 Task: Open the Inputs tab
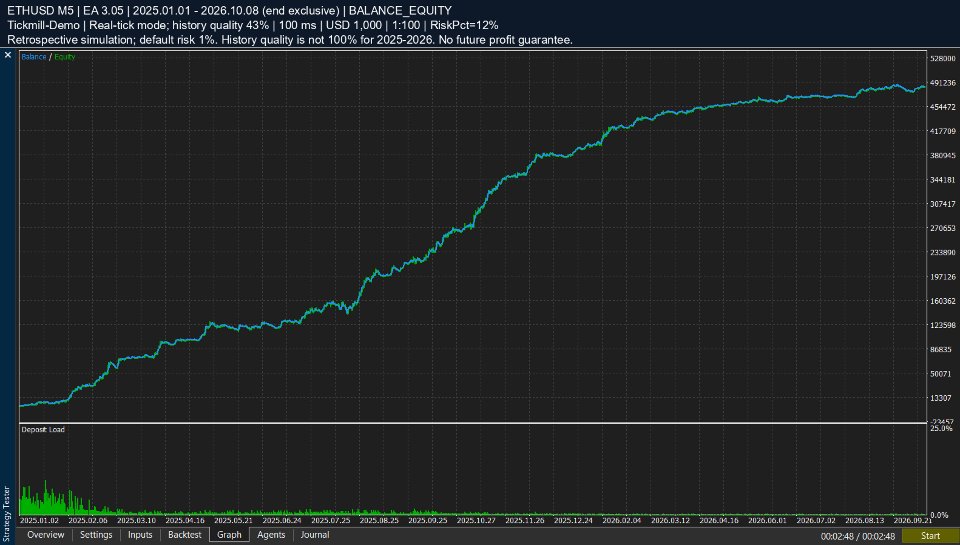pyautogui.click(x=140, y=535)
